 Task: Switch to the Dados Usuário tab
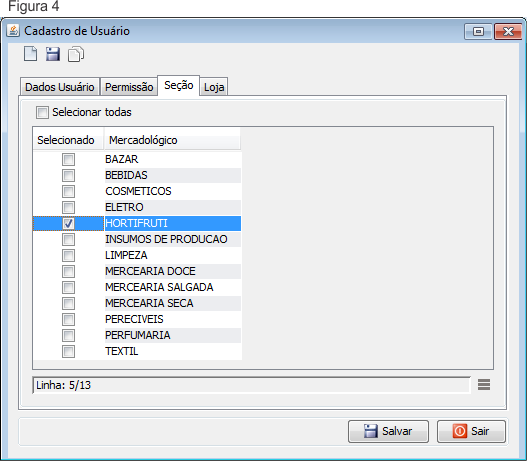(60, 87)
